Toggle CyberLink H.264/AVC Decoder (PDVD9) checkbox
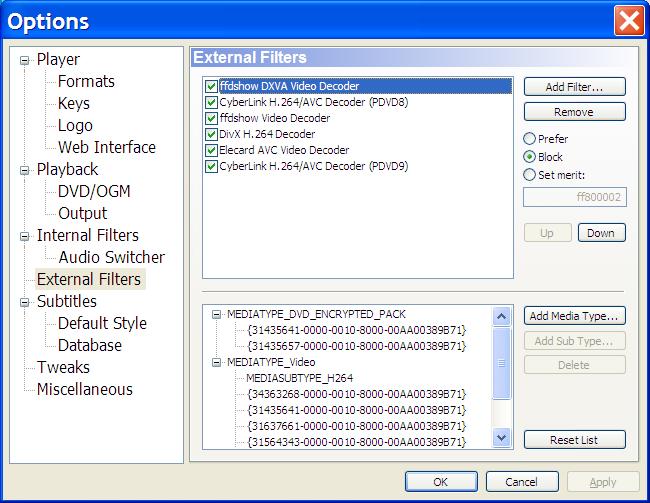Screen dimensions: 650x503 tap(211, 166)
